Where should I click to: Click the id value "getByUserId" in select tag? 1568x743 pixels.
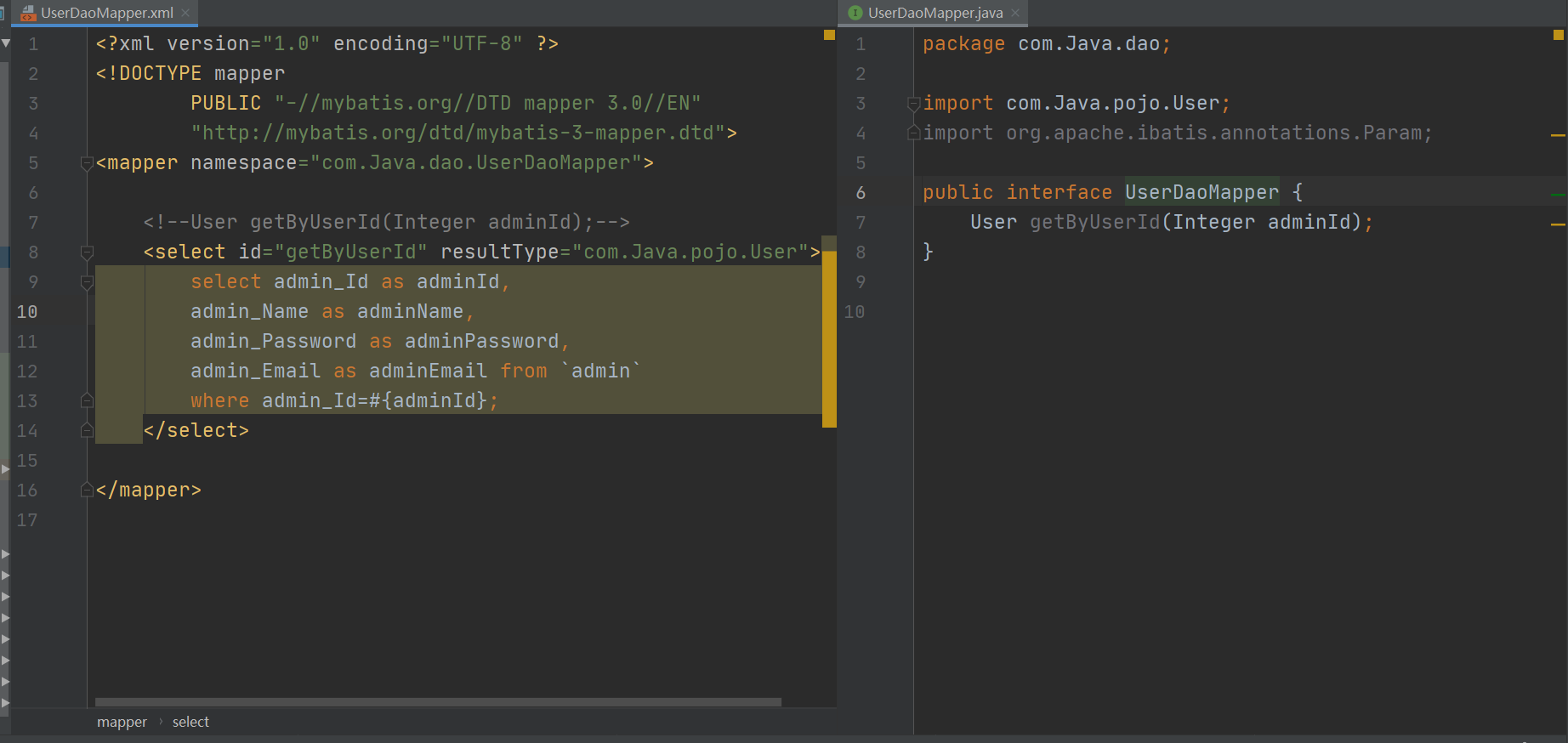point(351,252)
